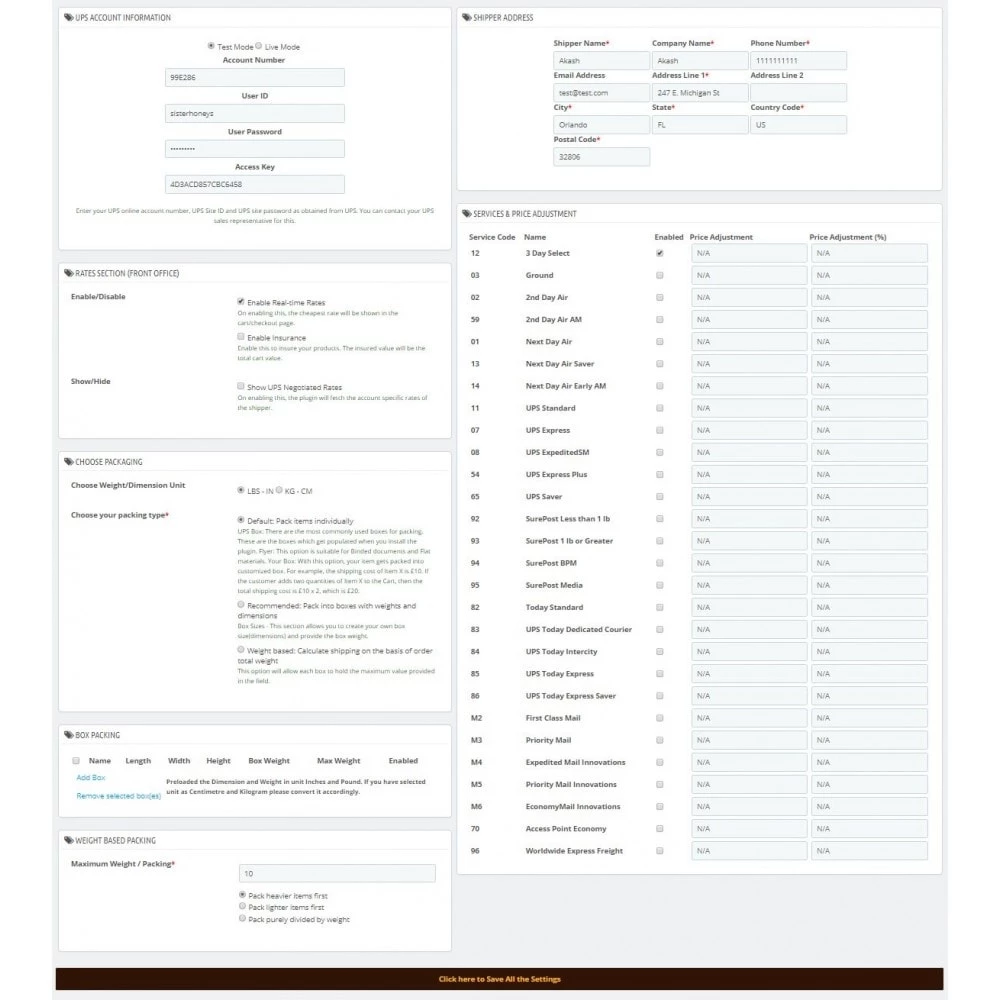
Task: Edit Price Adjustment for 3 Day Select
Action: click(749, 253)
